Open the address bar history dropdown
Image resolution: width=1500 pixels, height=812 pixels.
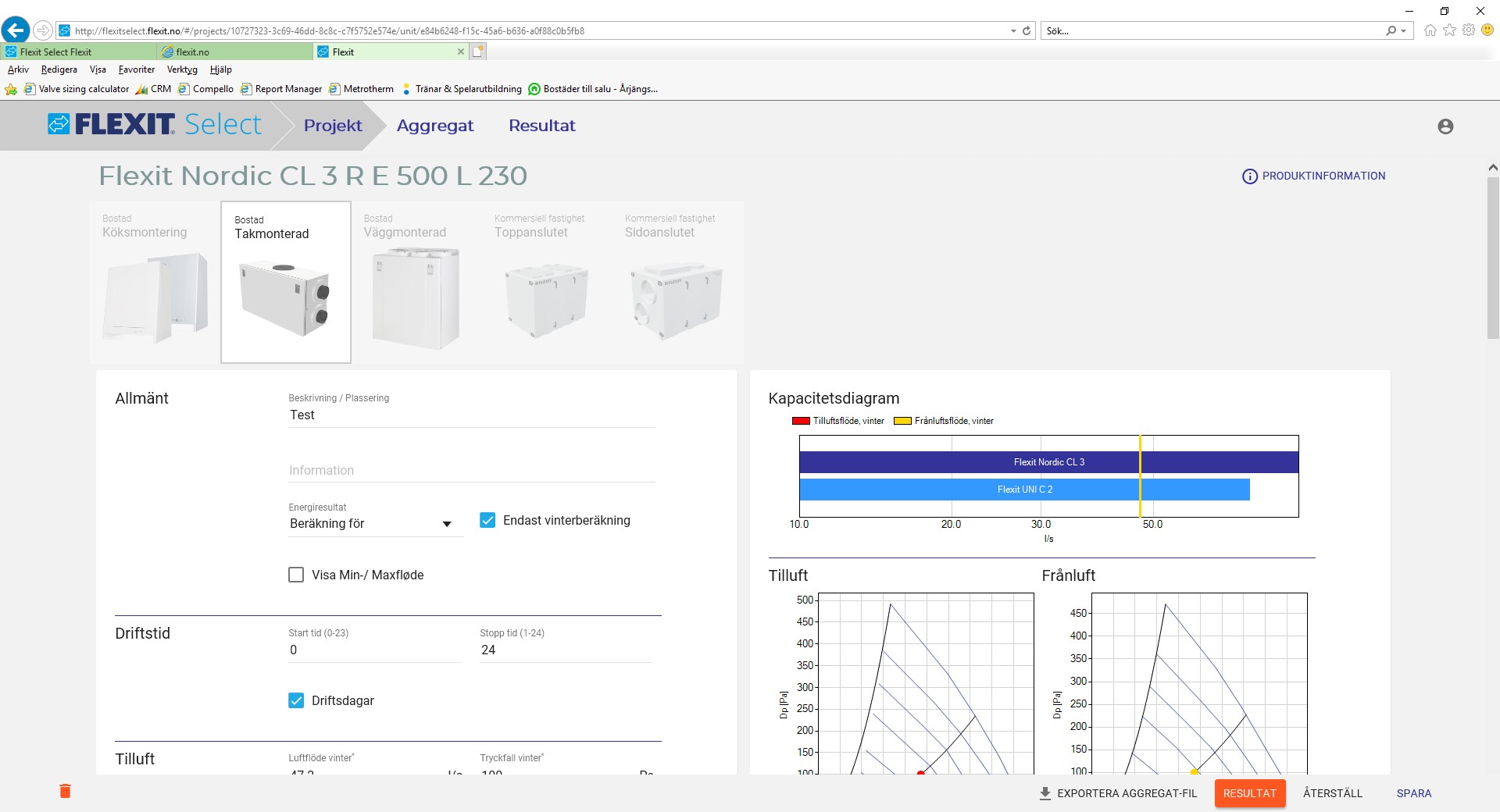[x=1013, y=31]
